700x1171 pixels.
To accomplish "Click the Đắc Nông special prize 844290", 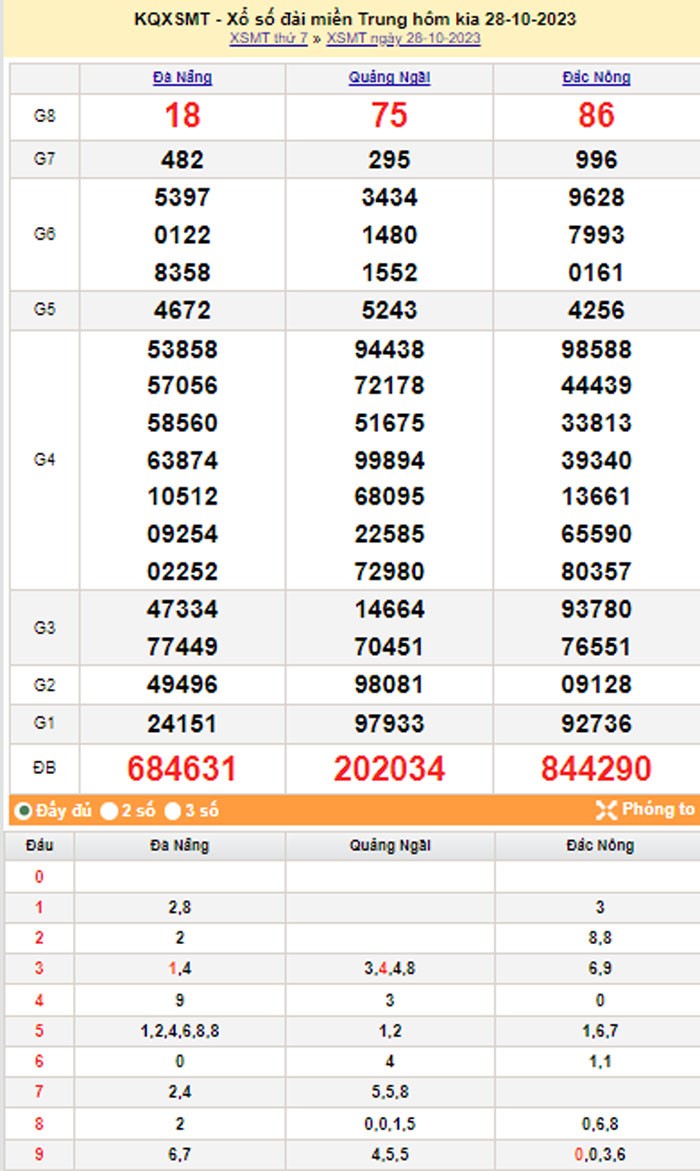I will coord(596,768).
